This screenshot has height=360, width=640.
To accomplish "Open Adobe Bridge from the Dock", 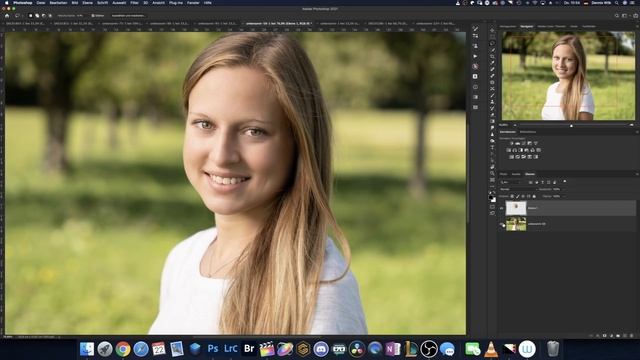I will point(249,349).
